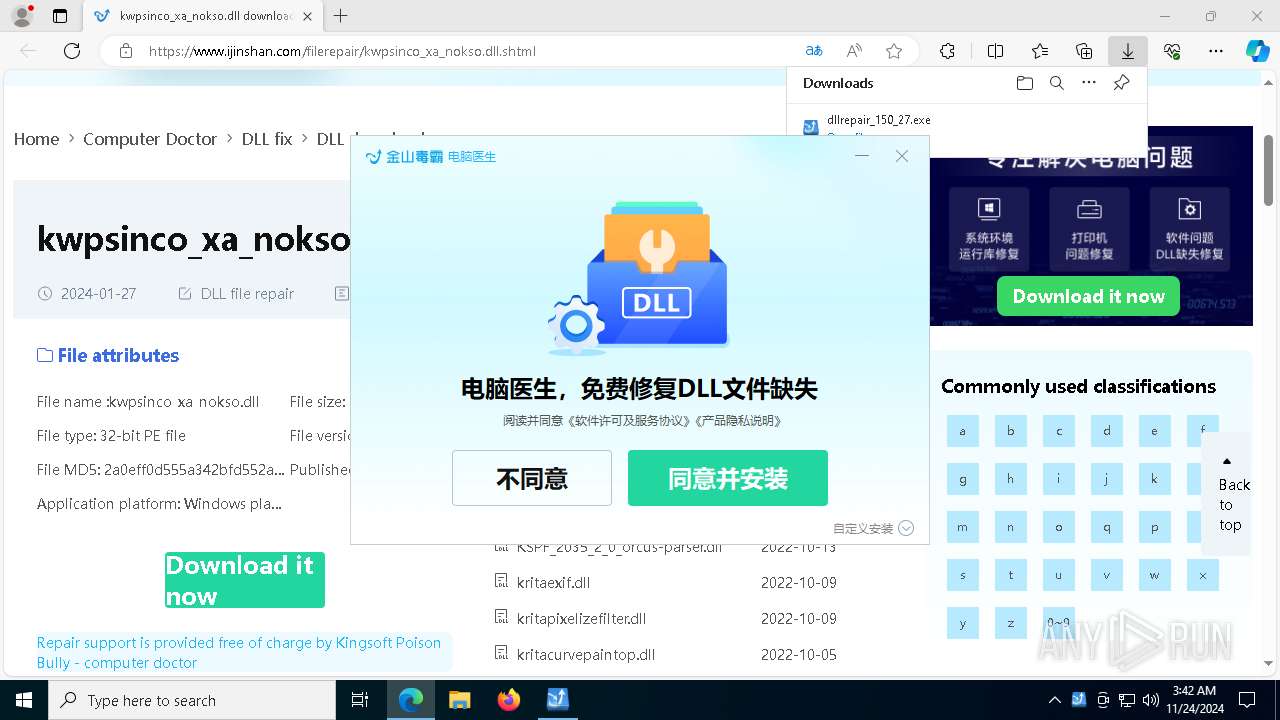Open File Explorer from taskbar
This screenshot has width=1280, height=720.
459,700
